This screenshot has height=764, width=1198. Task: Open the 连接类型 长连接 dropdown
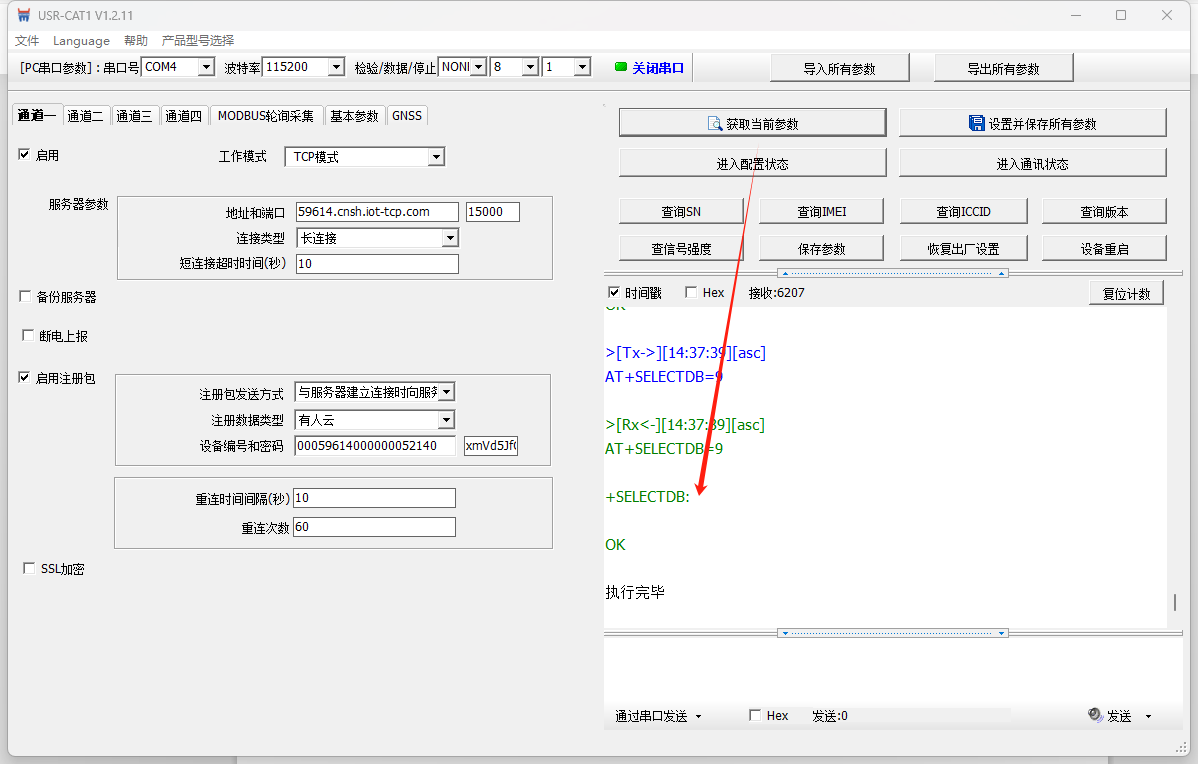[450, 238]
